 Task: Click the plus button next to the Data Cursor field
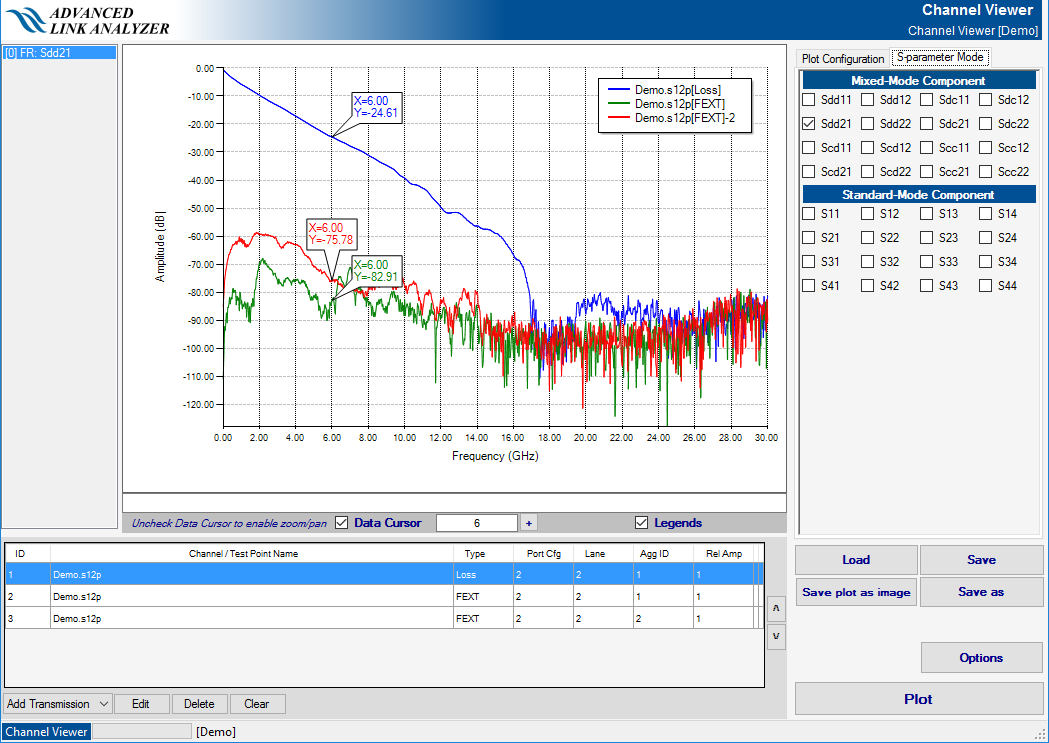pyautogui.click(x=528, y=523)
